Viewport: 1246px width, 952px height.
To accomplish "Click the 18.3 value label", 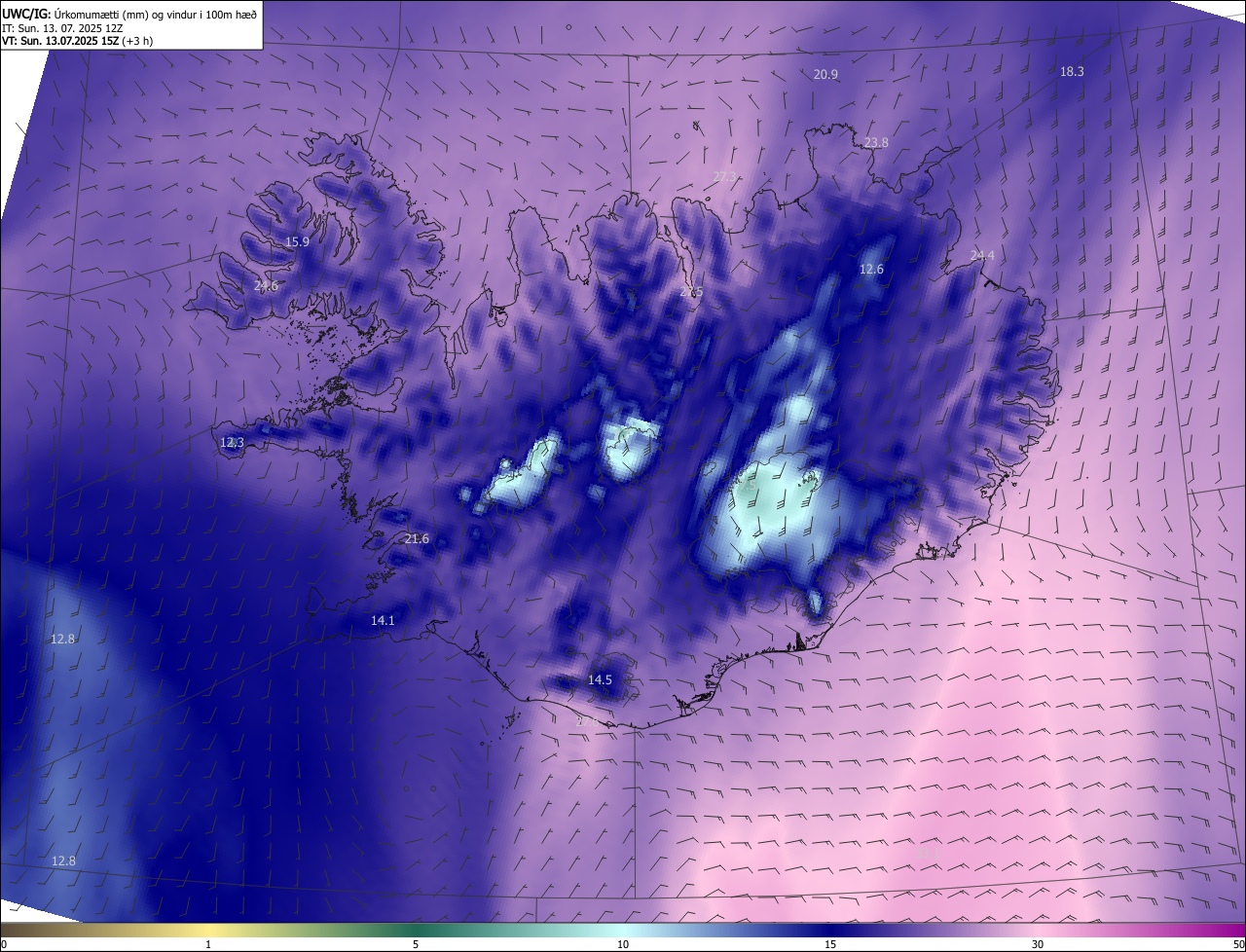I will pyautogui.click(x=1072, y=72).
